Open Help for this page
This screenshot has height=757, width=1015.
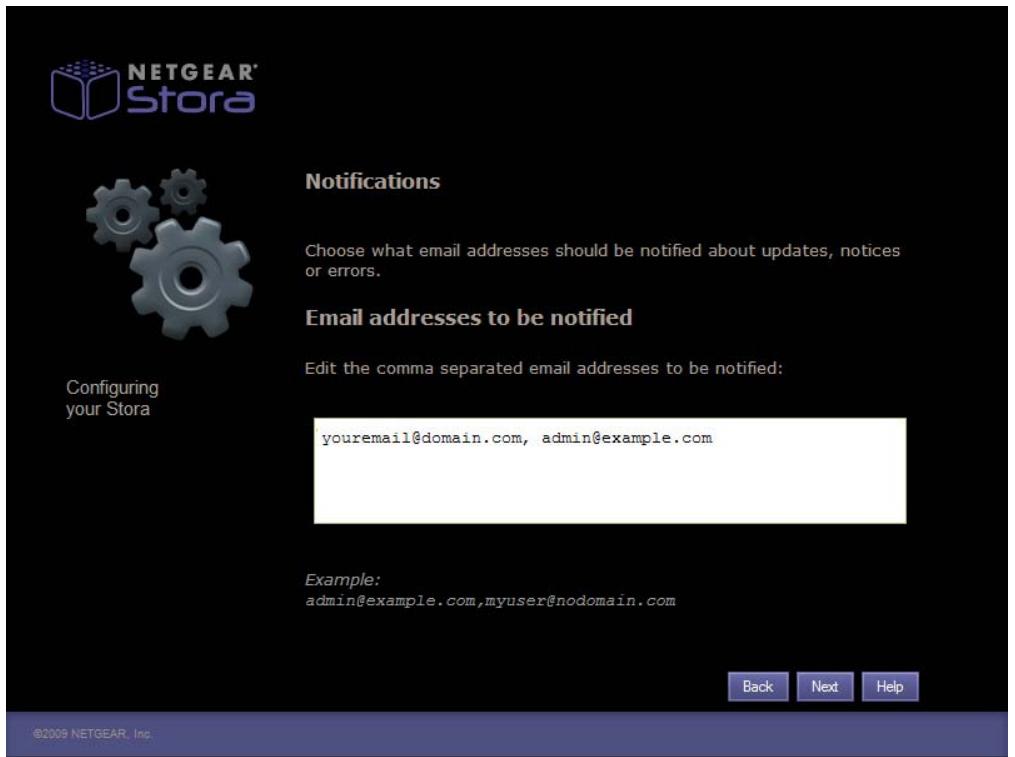890,686
